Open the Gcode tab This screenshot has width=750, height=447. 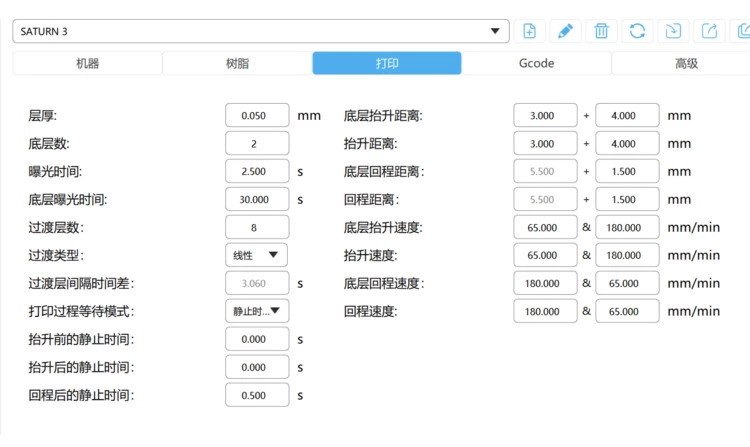[x=536, y=63]
